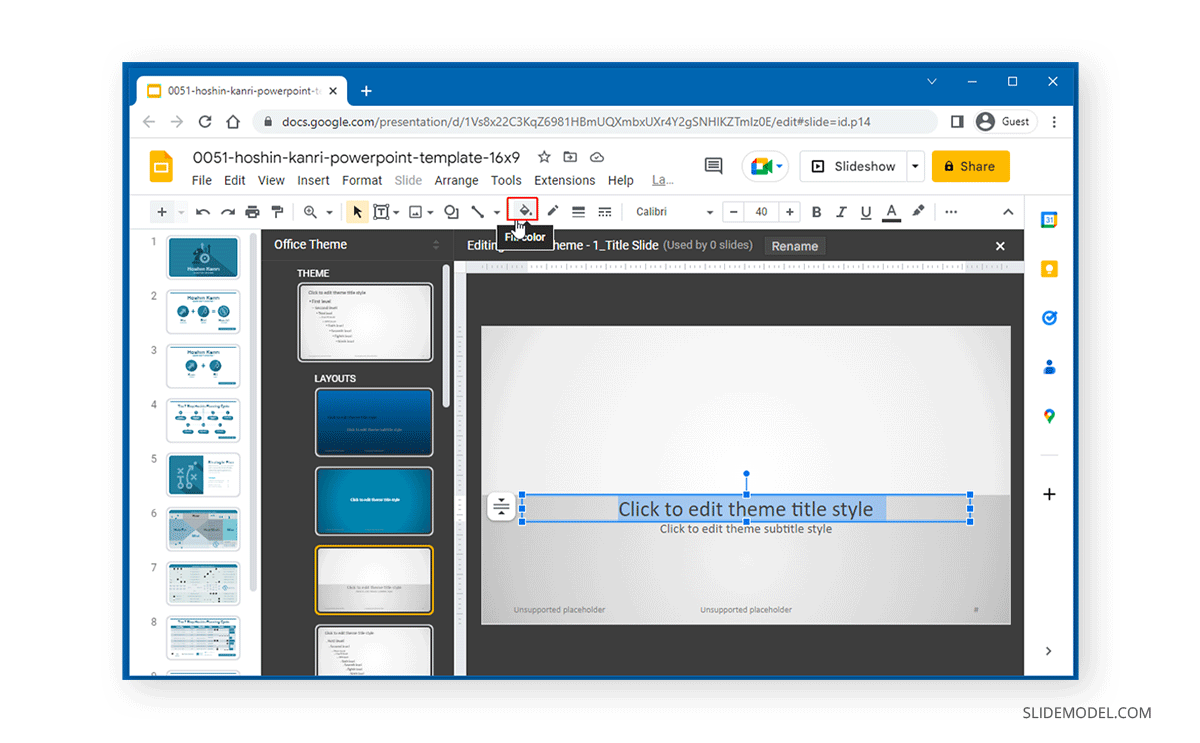Open Google Keep in the side panel
The width and height of the screenshot is (1200, 743).
coord(1049,269)
